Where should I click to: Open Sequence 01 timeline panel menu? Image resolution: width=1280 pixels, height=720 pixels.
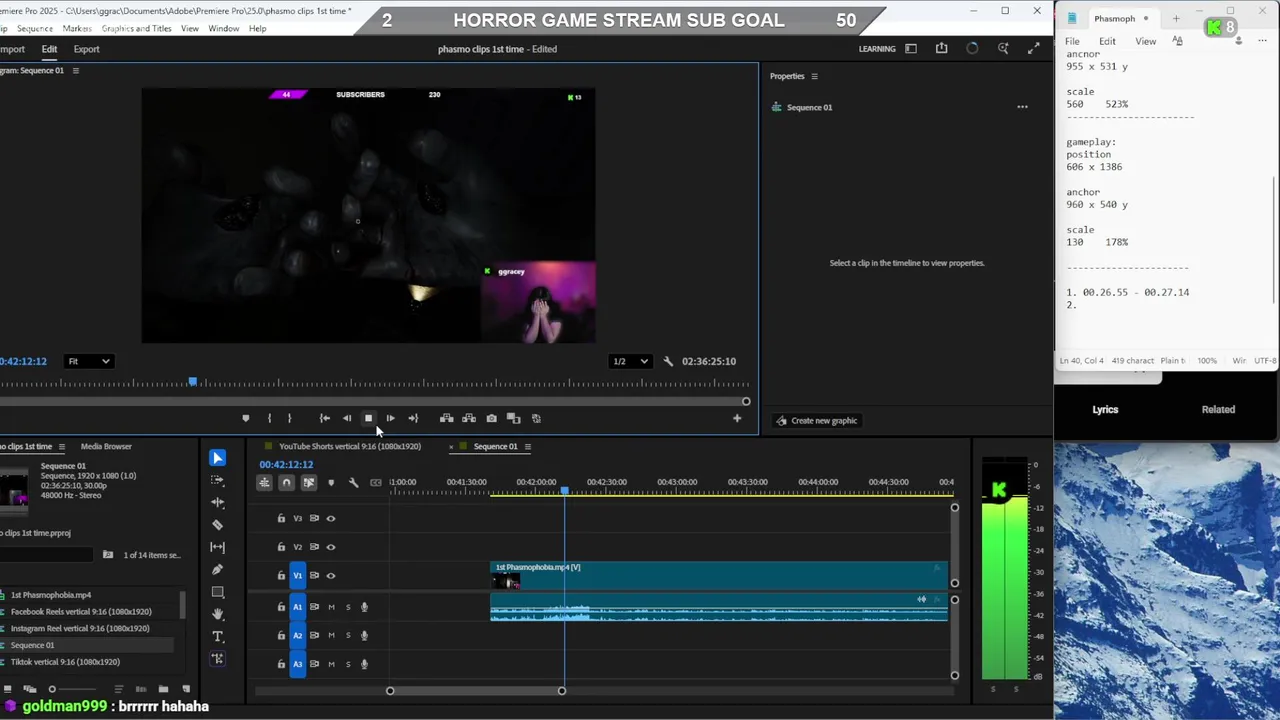click(527, 447)
